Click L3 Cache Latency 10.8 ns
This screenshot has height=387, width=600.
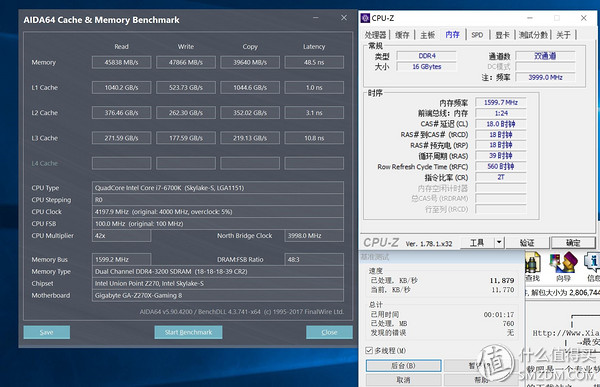tap(314, 138)
